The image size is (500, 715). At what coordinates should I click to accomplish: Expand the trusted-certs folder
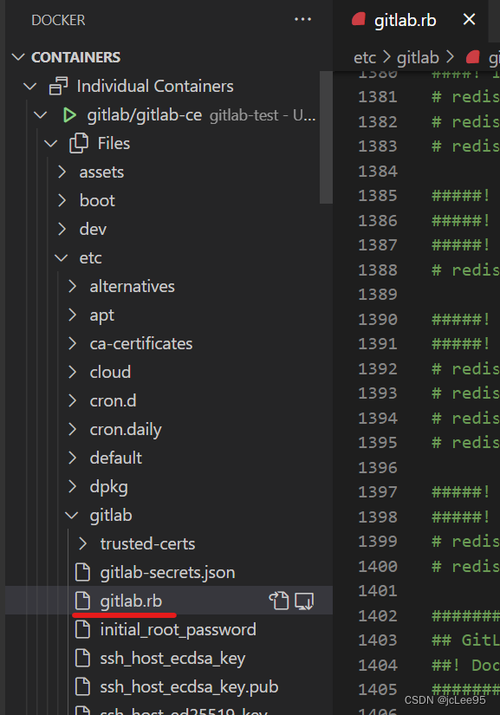click(82, 544)
